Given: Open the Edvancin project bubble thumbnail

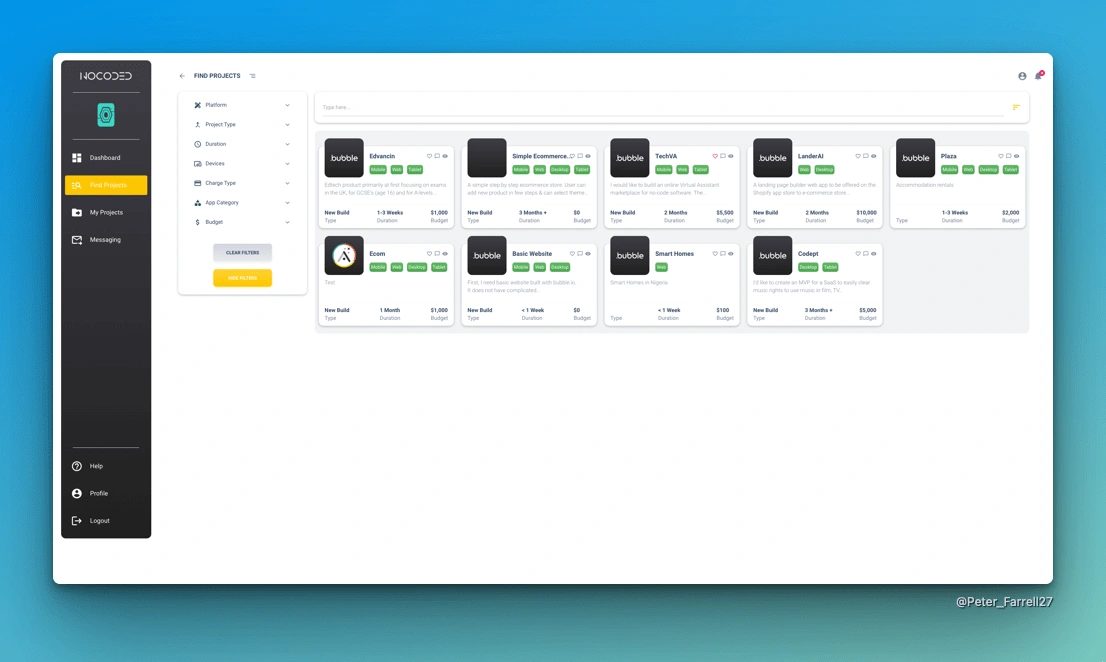Looking at the screenshot, I should pos(344,158).
